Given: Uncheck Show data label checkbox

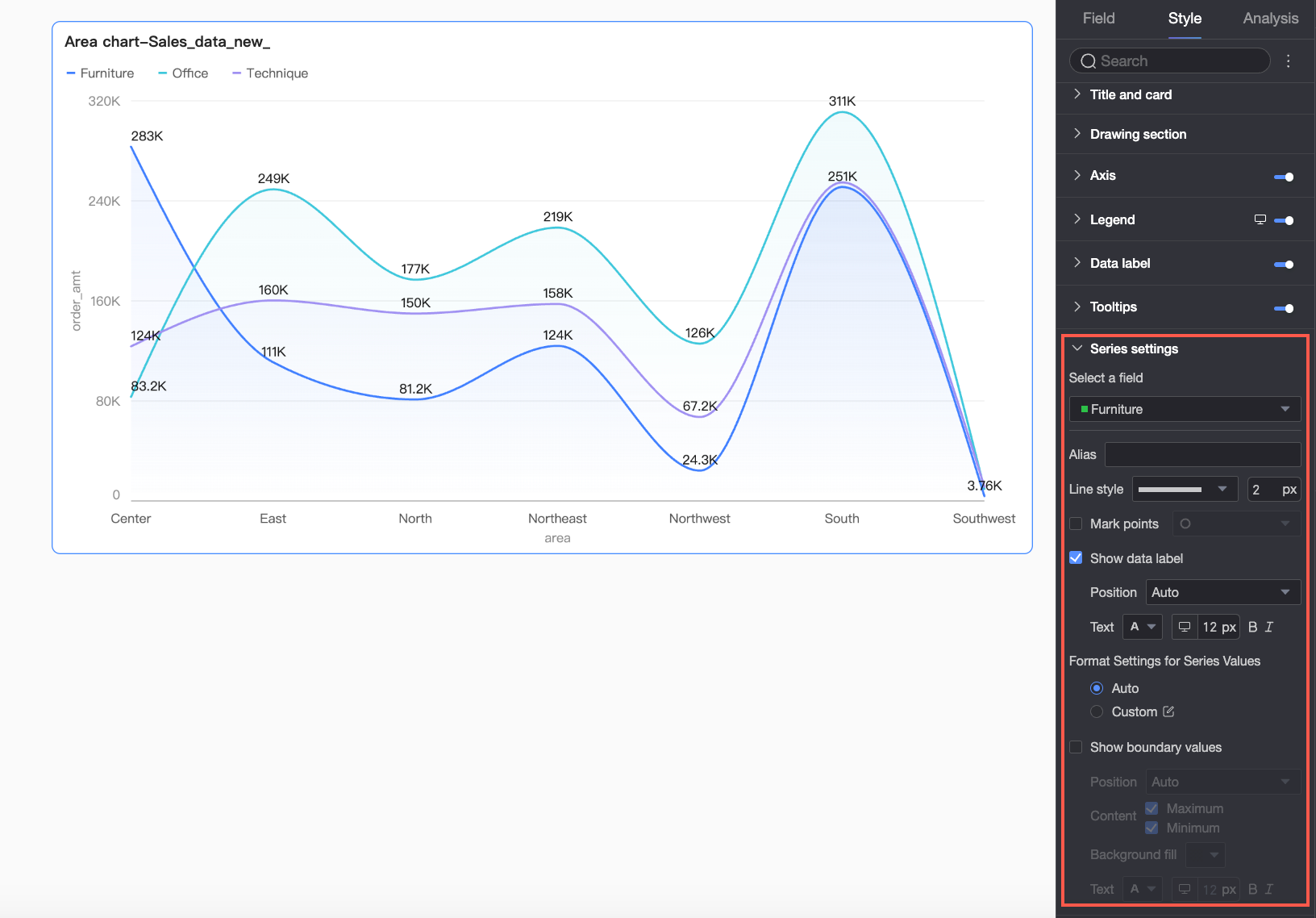Looking at the screenshot, I should pyautogui.click(x=1076, y=558).
